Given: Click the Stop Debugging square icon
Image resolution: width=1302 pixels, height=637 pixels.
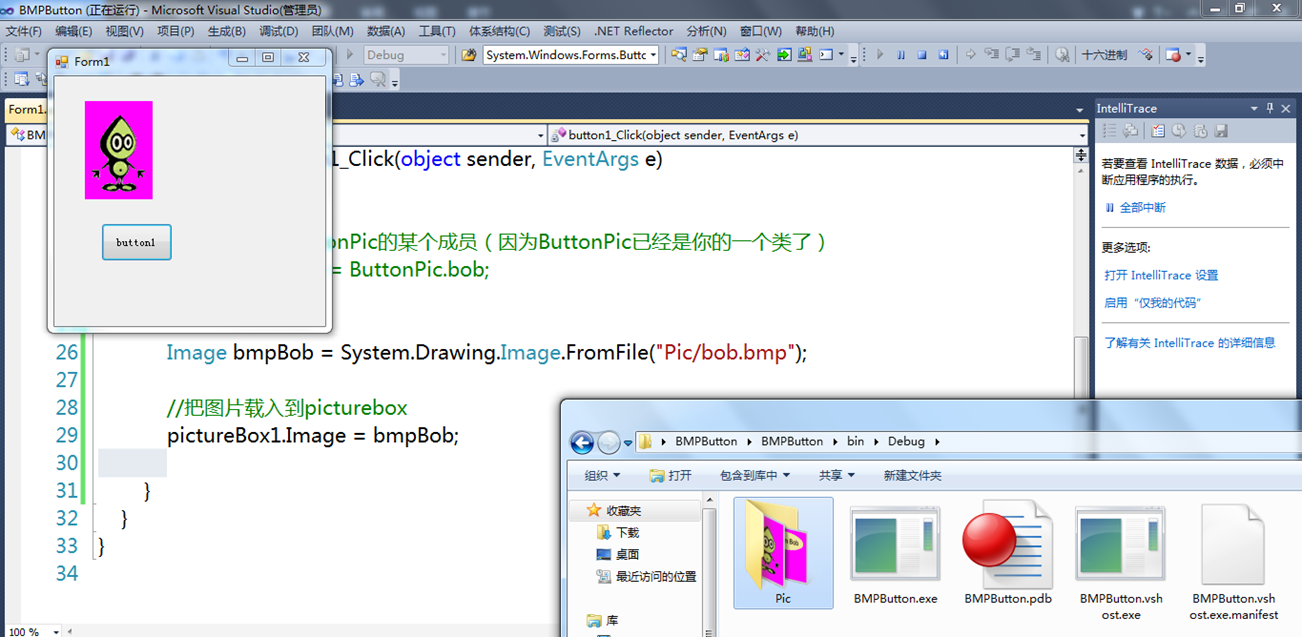Looking at the screenshot, I should coord(922,55).
